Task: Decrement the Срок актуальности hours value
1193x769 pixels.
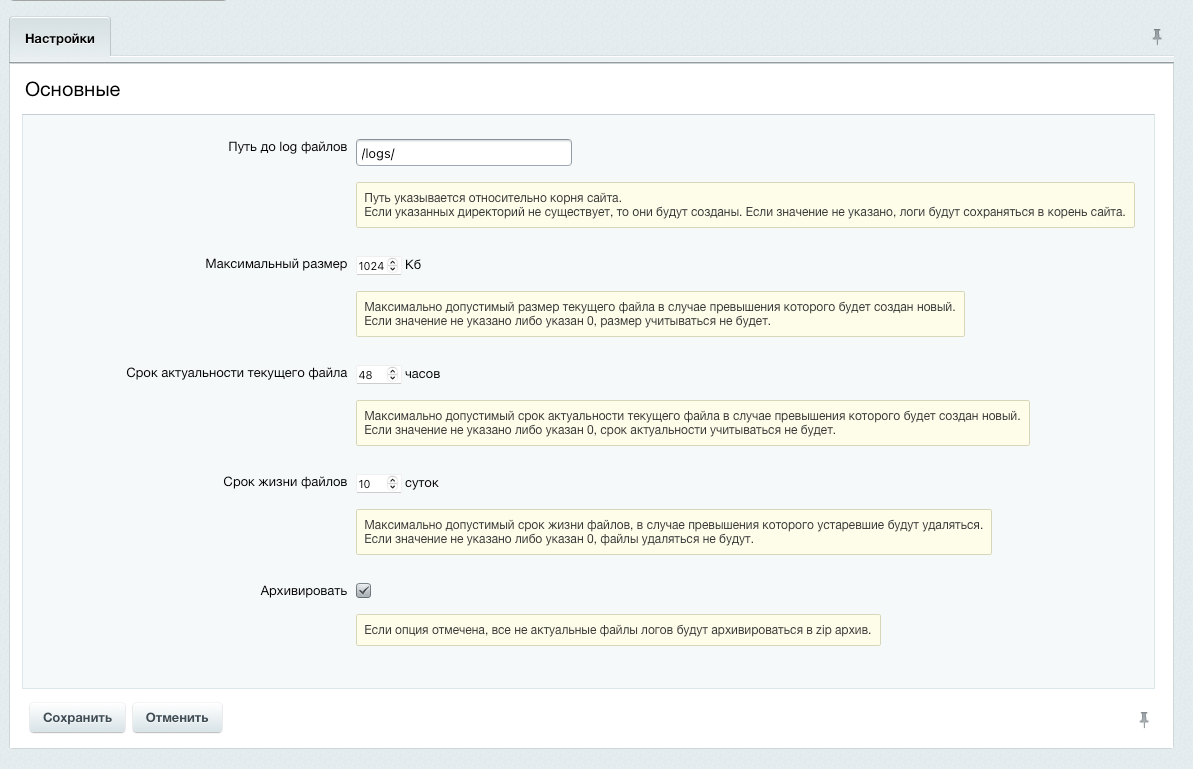Action: pos(393,377)
